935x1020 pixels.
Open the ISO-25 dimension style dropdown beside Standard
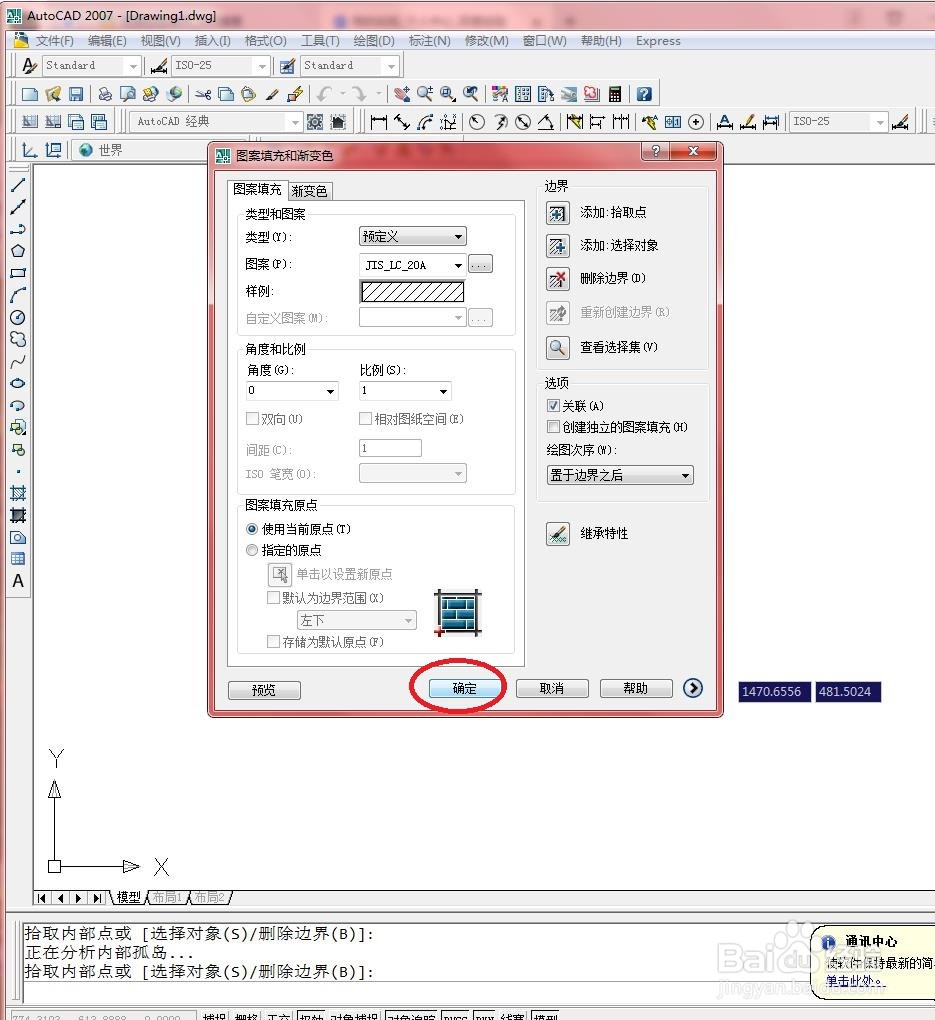click(219, 66)
